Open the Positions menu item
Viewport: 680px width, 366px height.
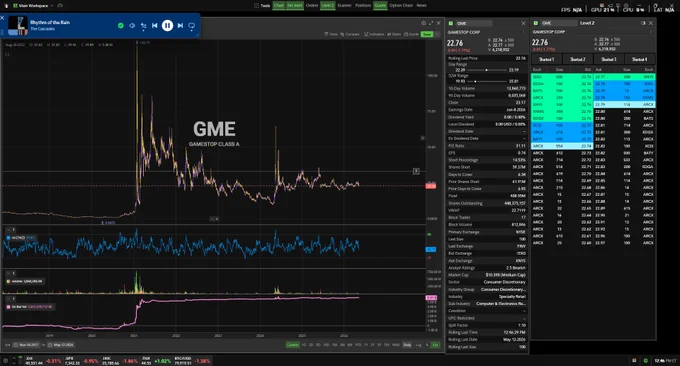coord(363,6)
